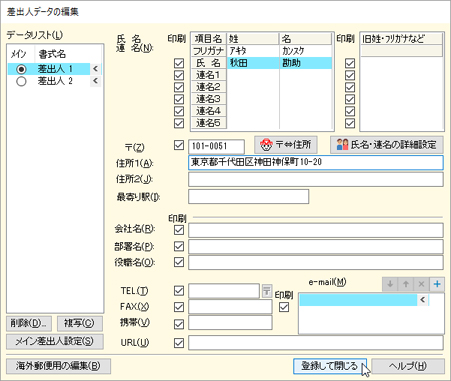Screen dimensions: 451x381
Task: Toggle the 会社名 print checkbox
Action: tap(179, 230)
